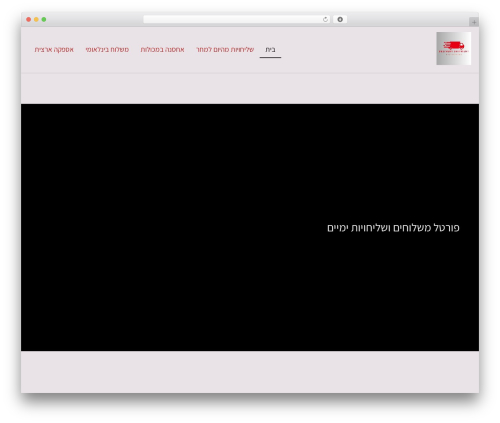Viewport: 500px width, 423px height.
Task: Click the heading פורטל משלוחים ושליחויות ימיים
Action: point(393,228)
